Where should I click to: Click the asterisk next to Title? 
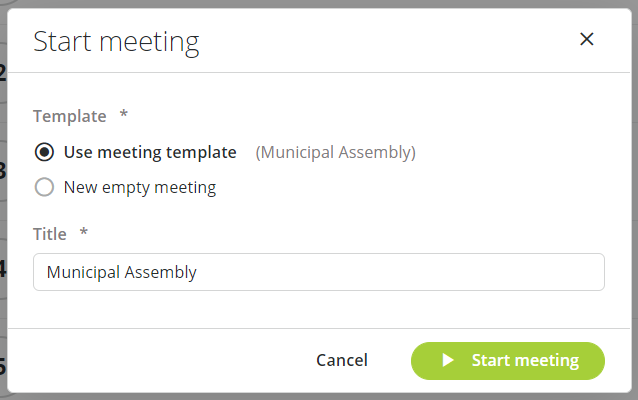point(84,233)
